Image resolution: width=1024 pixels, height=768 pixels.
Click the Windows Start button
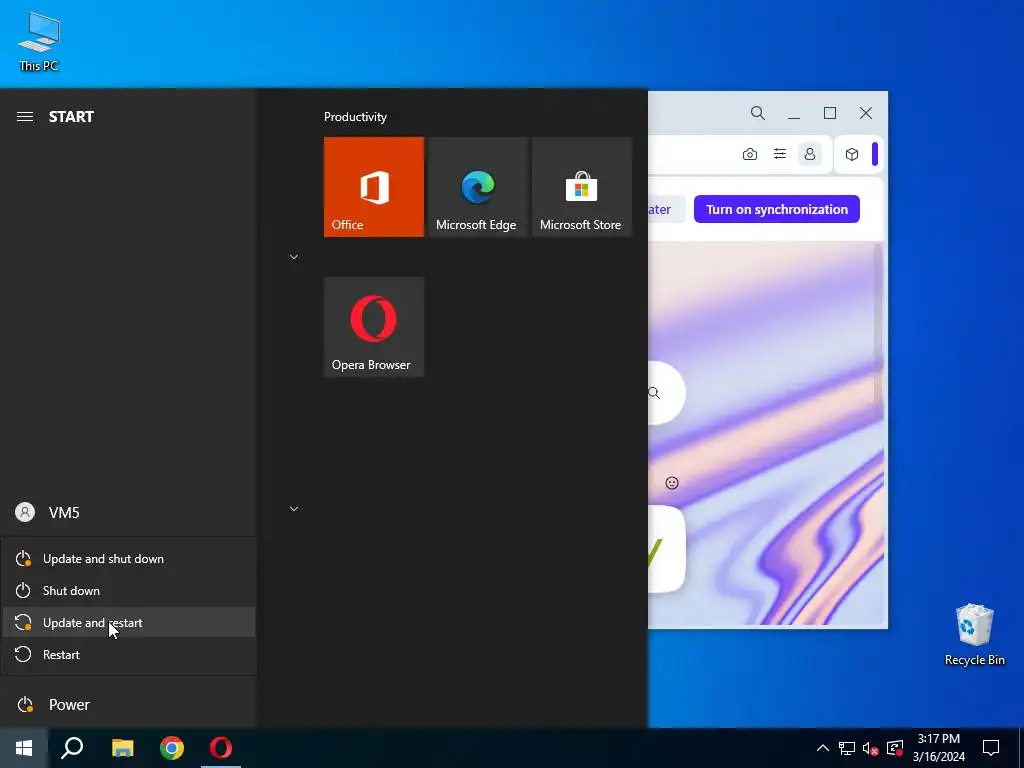(24, 748)
